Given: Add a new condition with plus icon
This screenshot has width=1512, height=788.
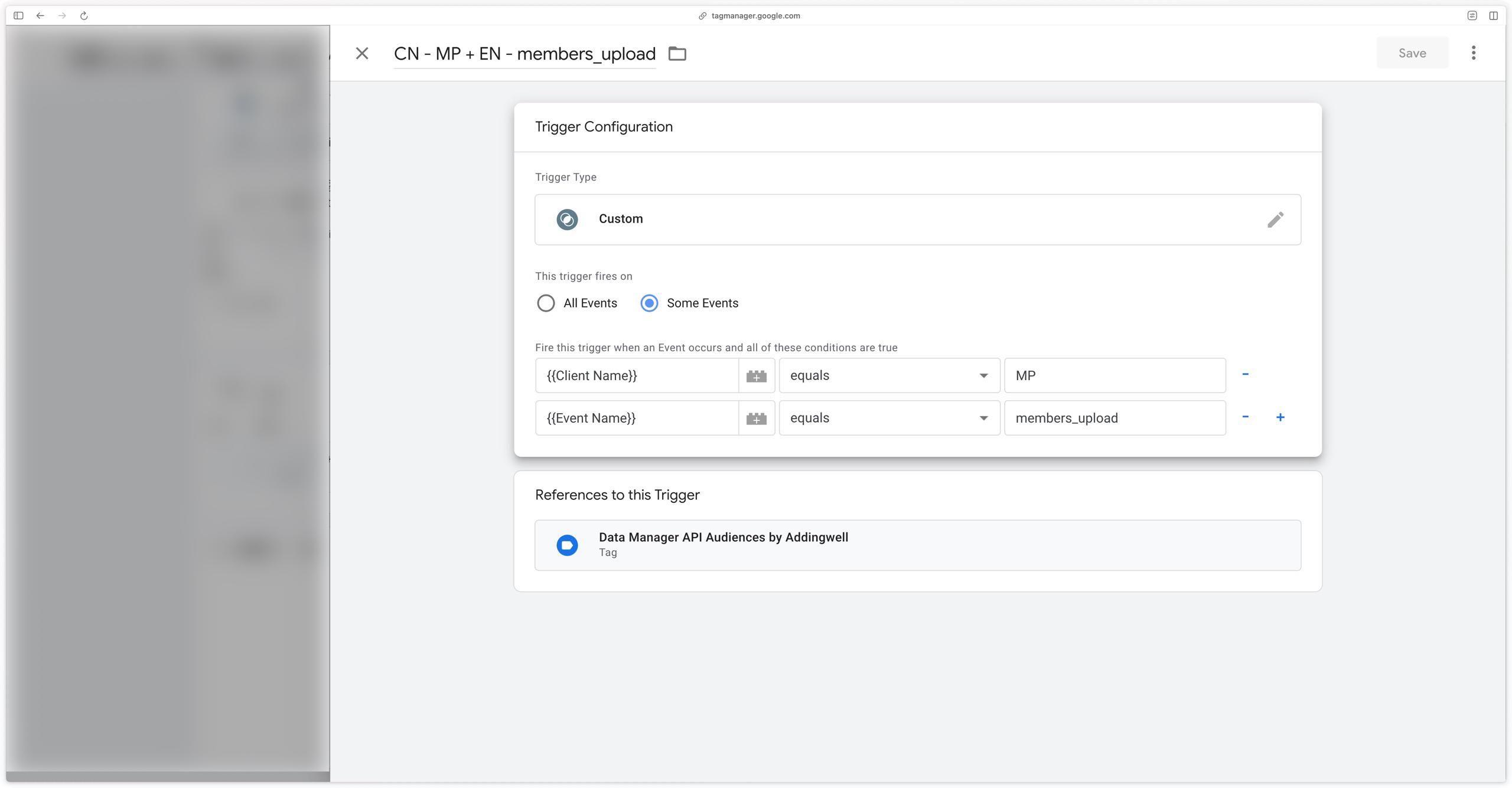Looking at the screenshot, I should point(1280,417).
